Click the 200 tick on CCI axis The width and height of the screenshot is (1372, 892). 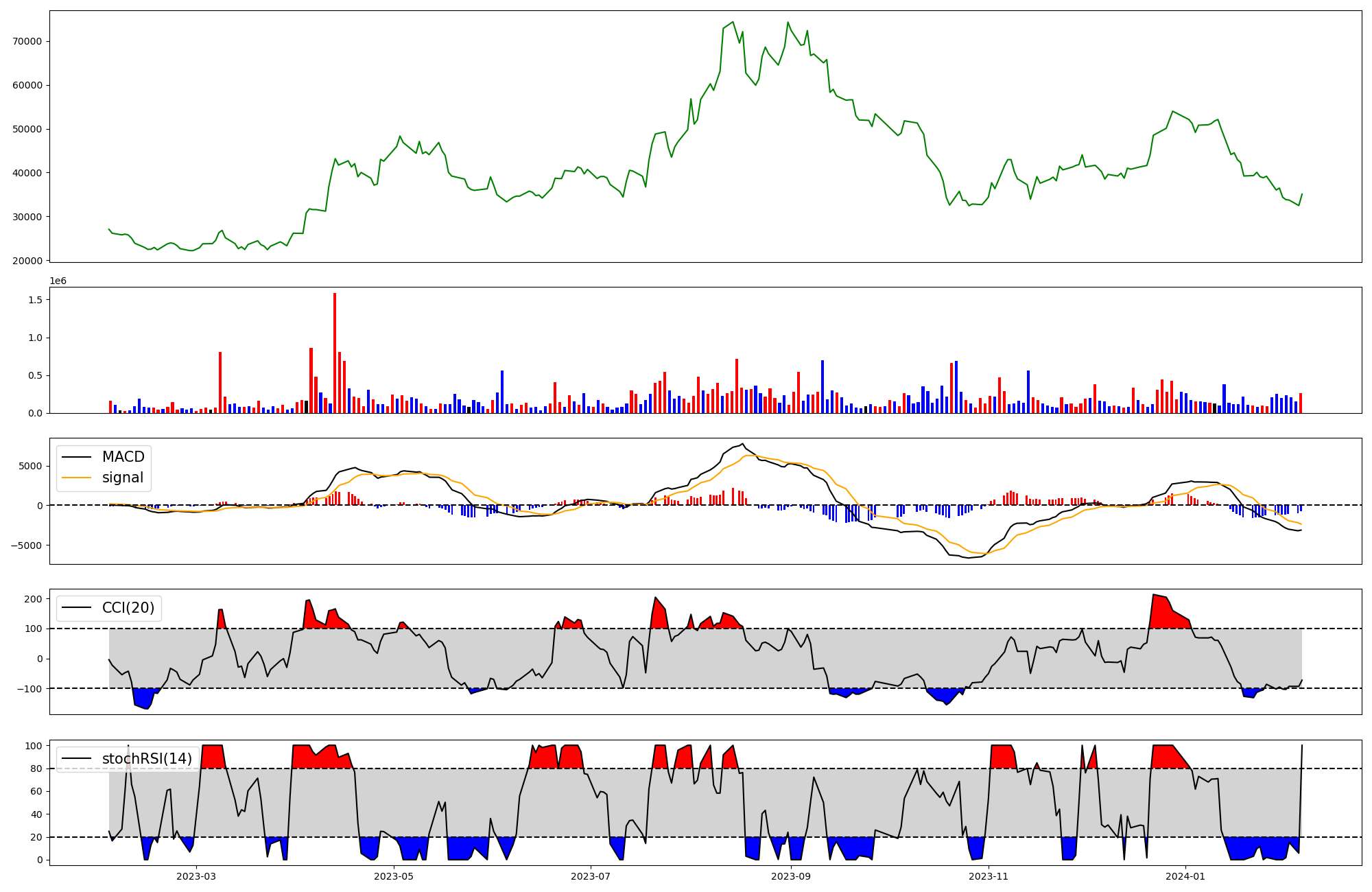[34, 599]
